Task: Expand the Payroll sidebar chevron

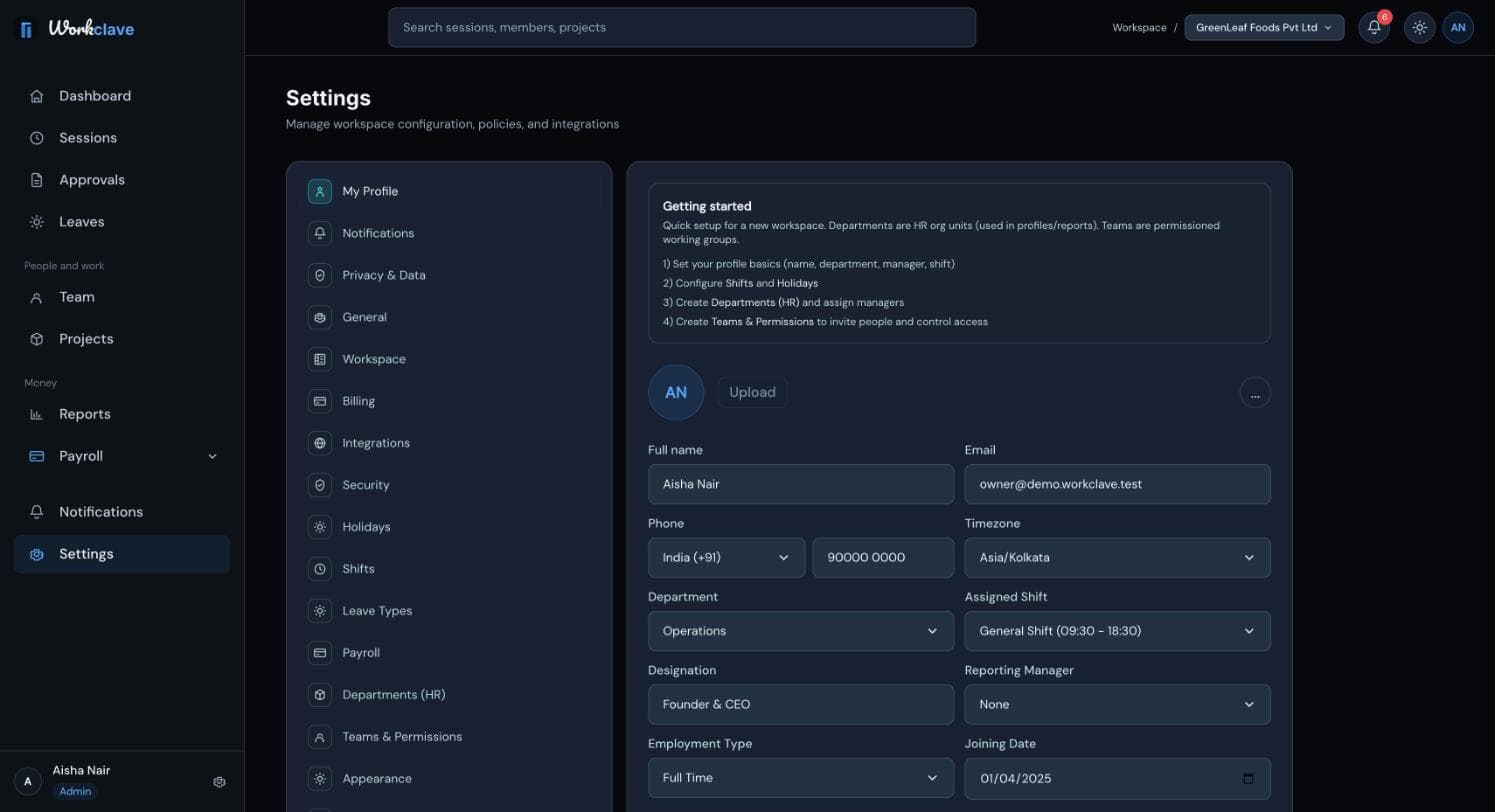Action: pos(212,456)
